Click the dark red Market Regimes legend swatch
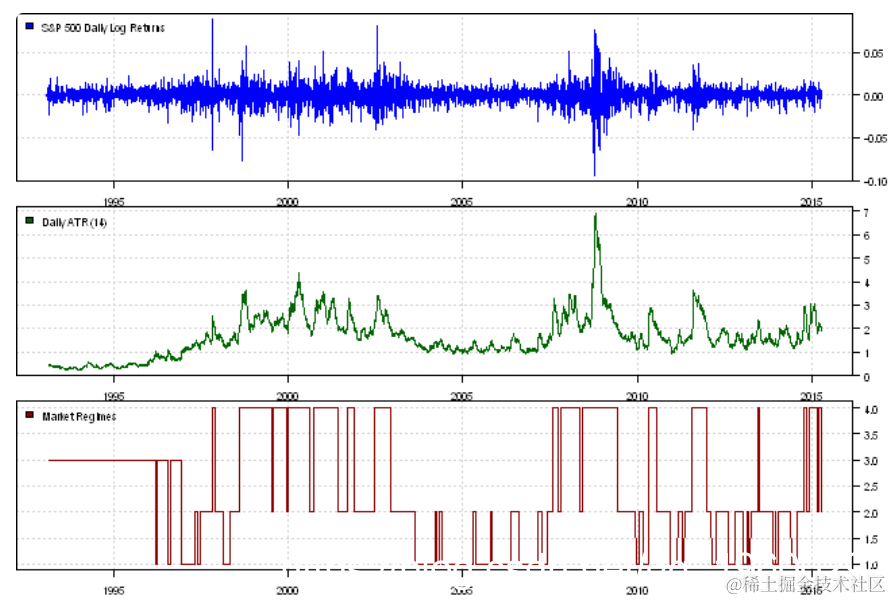 [30, 415]
